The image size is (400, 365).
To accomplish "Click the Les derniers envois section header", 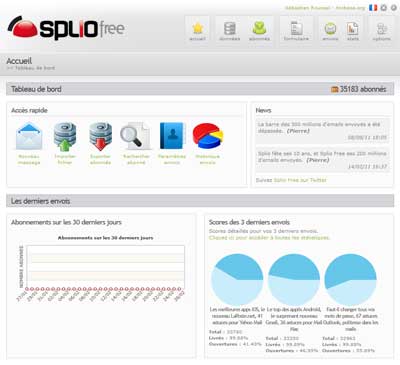I will click(x=200, y=201).
